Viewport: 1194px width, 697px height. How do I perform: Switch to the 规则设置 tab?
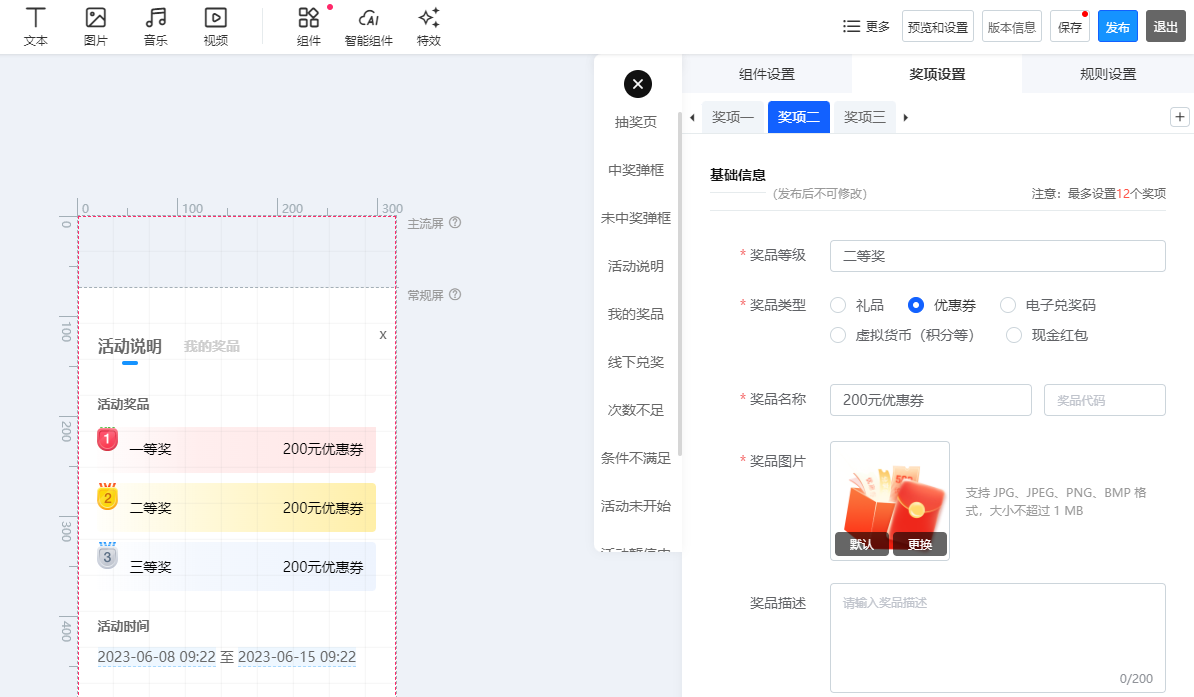click(1108, 74)
